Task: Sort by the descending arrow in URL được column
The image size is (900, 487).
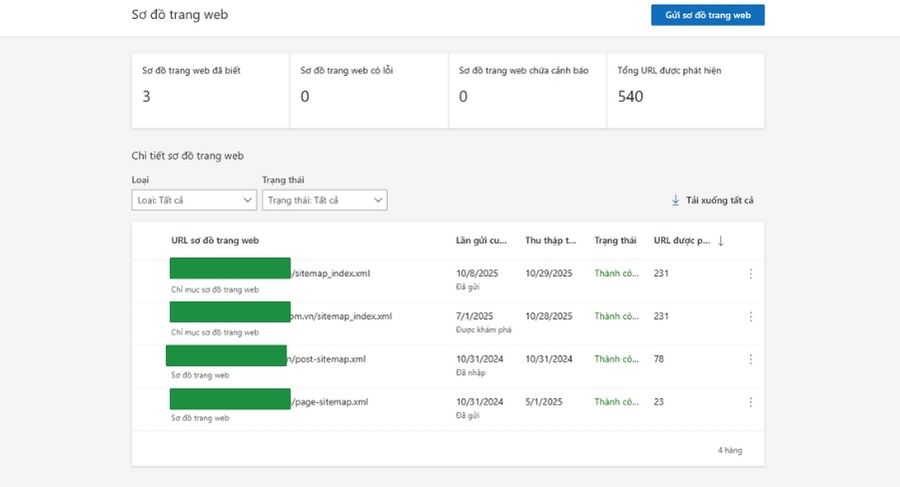Action: [721, 241]
